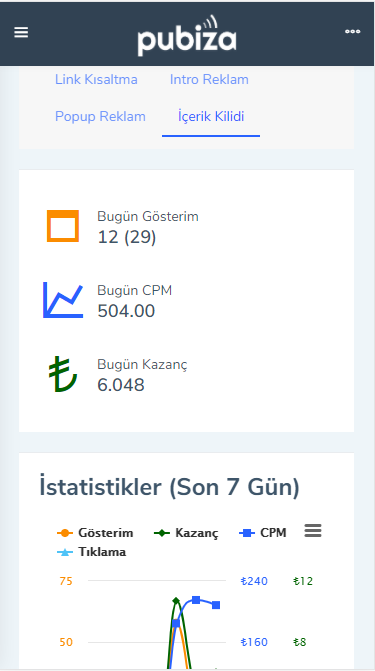The image size is (375, 671).
Task: Open the chart context hamburger menu
Action: (313, 531)
